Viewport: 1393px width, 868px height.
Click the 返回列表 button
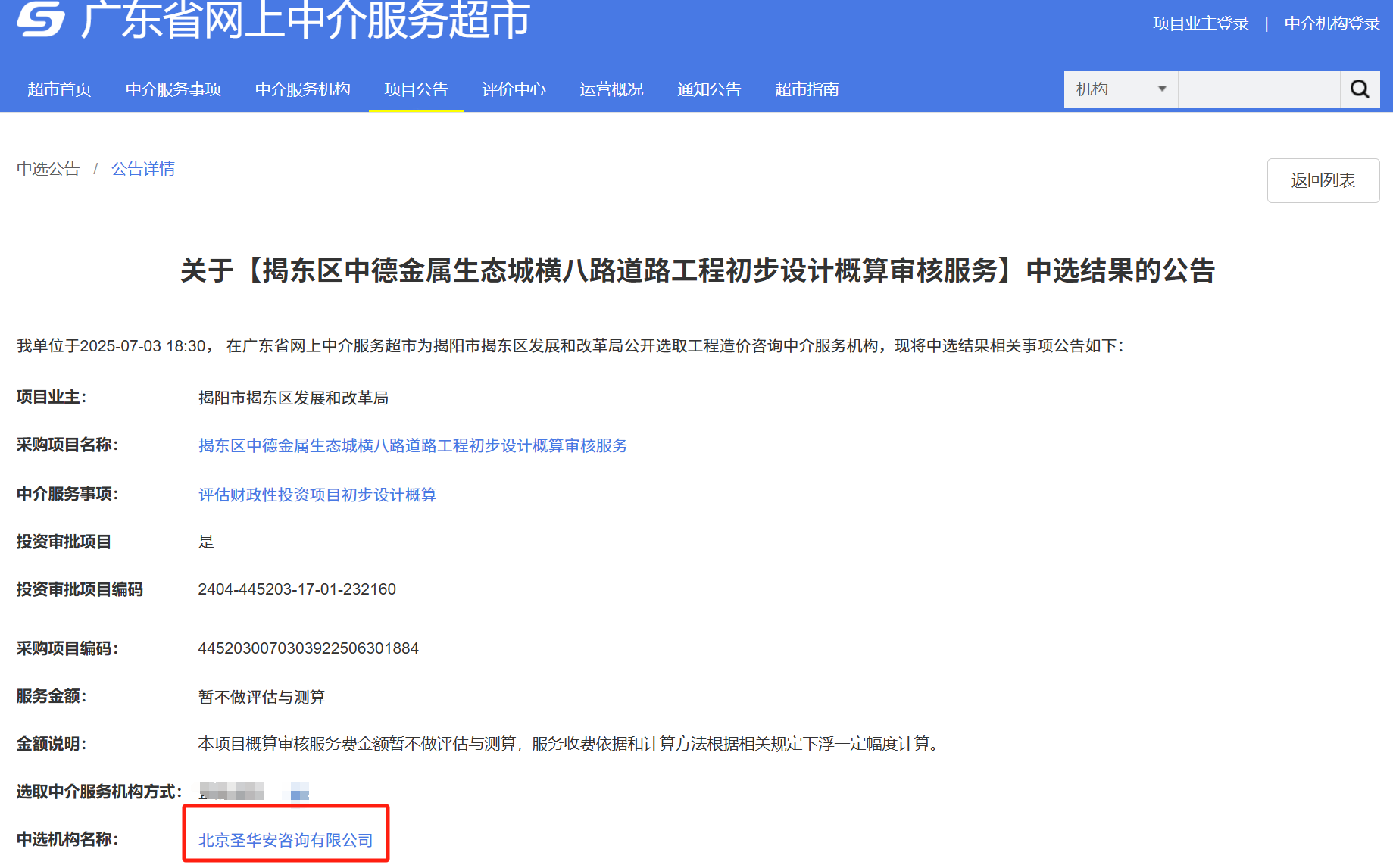click(x=1323, y=180)
